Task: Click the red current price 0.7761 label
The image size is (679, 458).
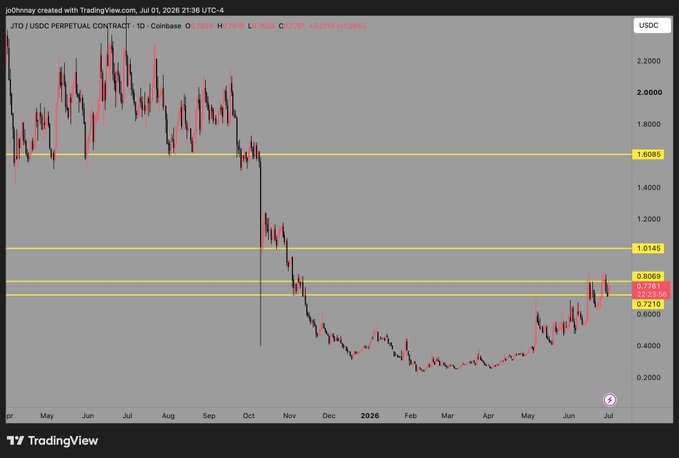Action: coord(651,290)
